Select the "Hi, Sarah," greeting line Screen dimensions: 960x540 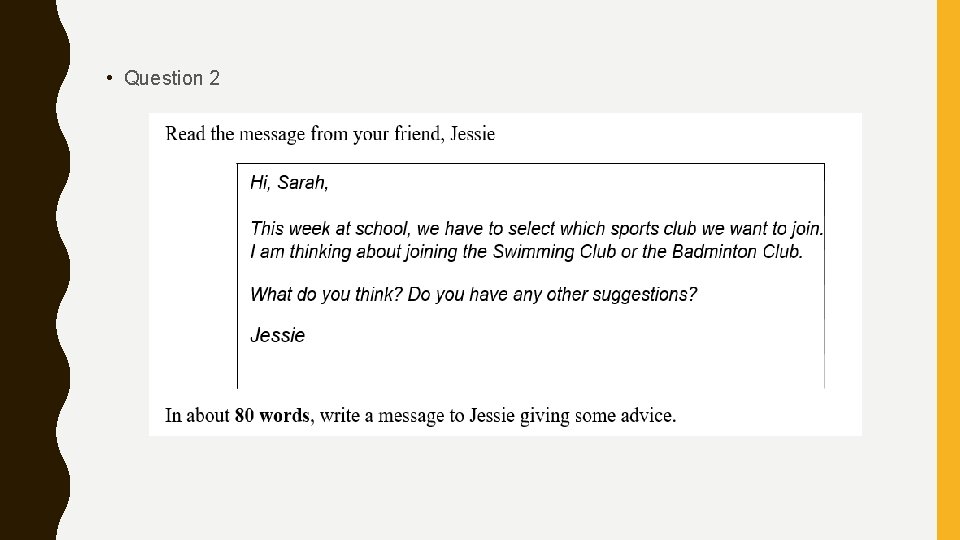[289, 182]
